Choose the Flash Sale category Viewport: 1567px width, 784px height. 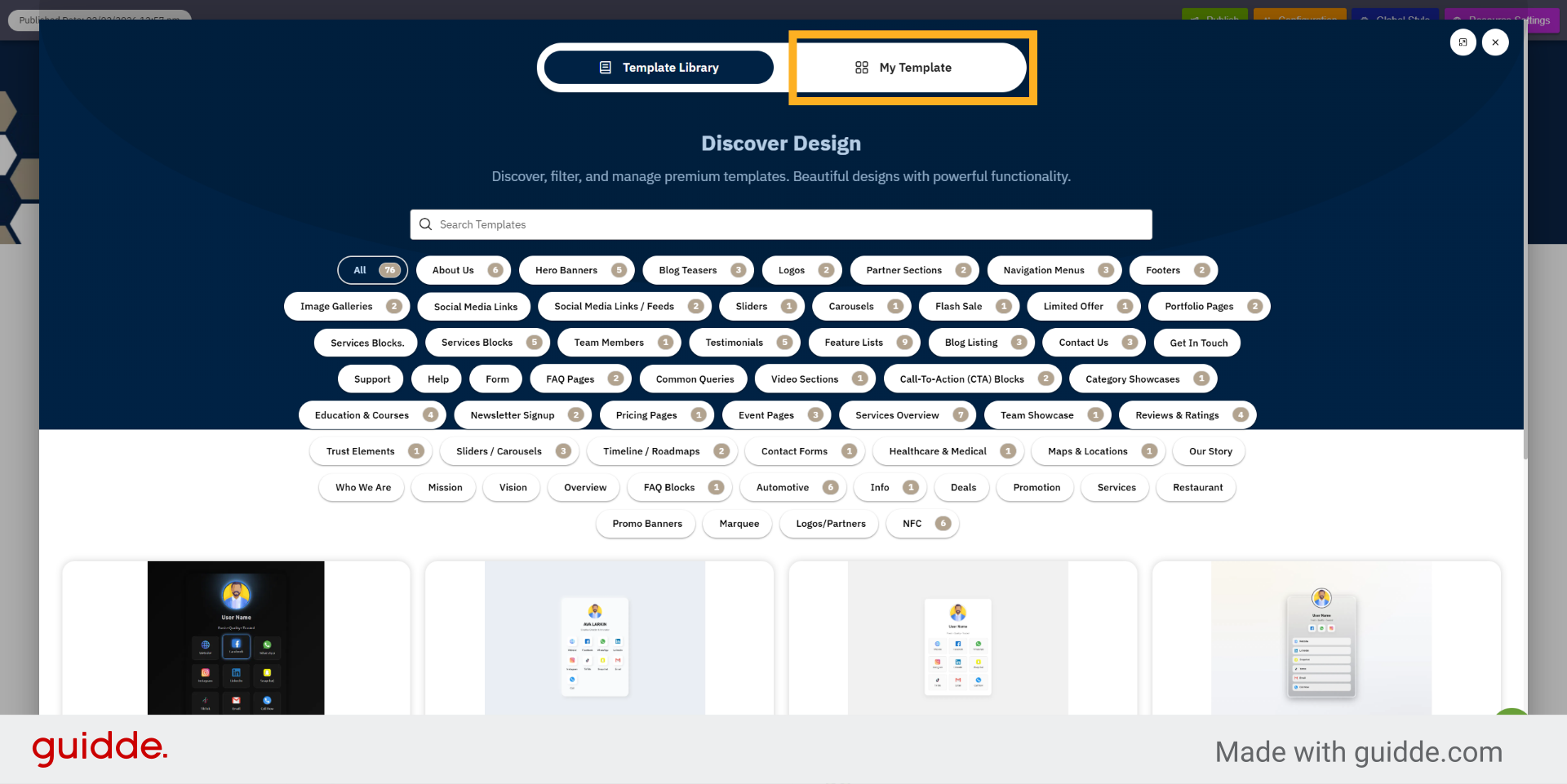pos(970,307)
